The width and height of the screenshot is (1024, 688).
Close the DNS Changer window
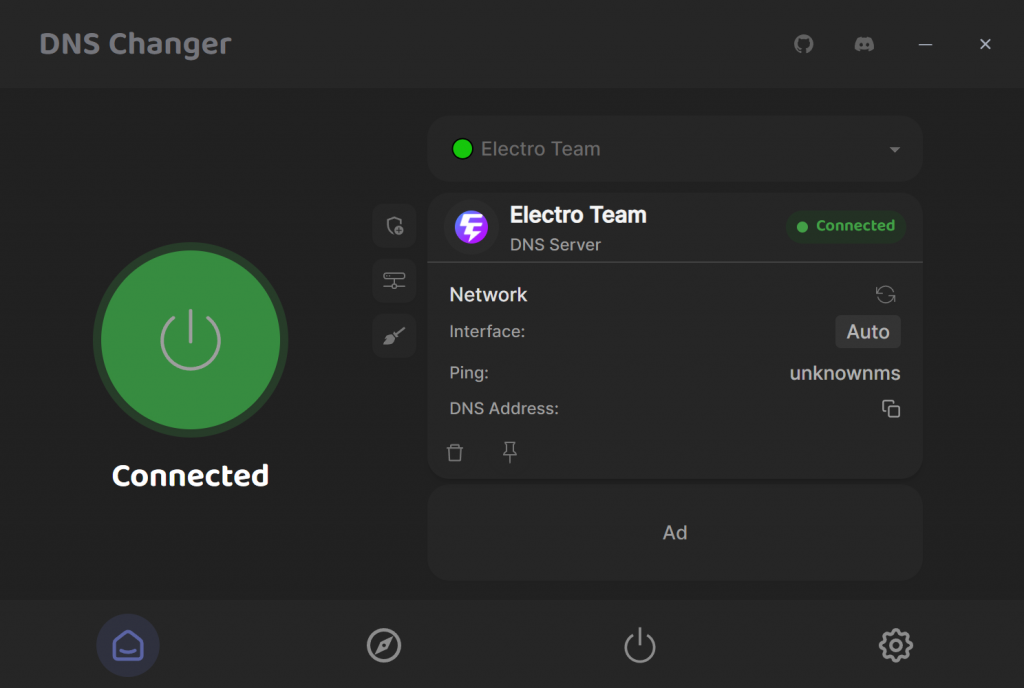point(985,44)
